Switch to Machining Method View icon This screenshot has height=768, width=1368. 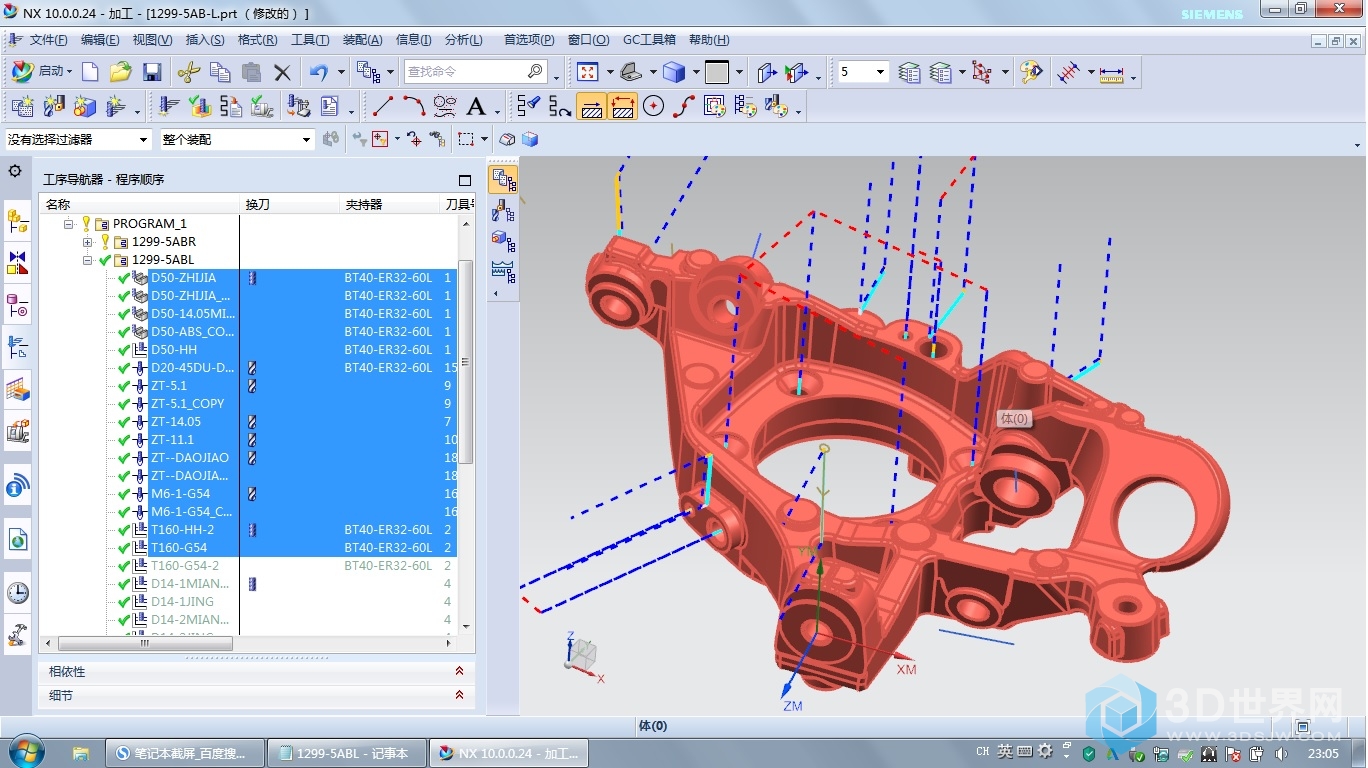point(503,270)
